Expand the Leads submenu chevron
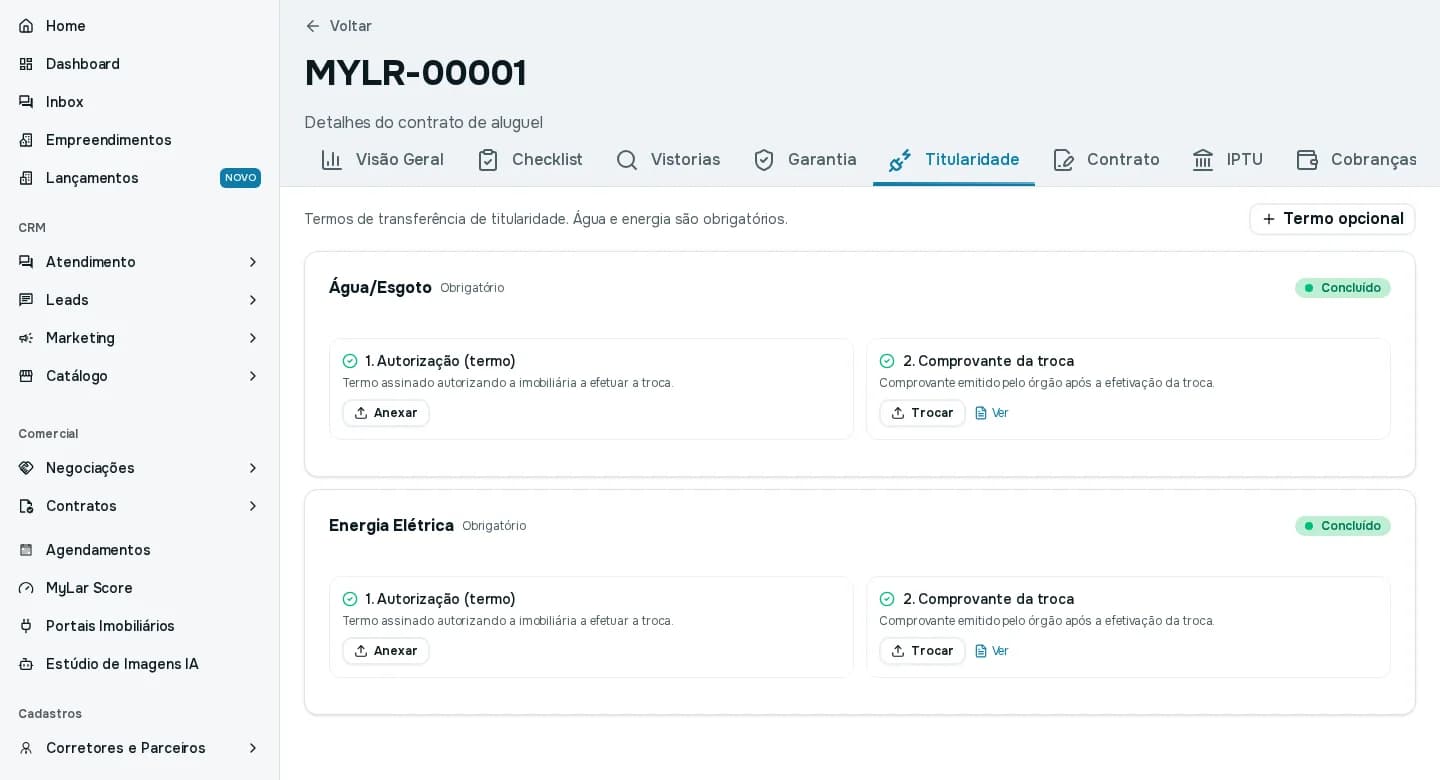This screenshot has height=780, width=1440. (253, 300)
